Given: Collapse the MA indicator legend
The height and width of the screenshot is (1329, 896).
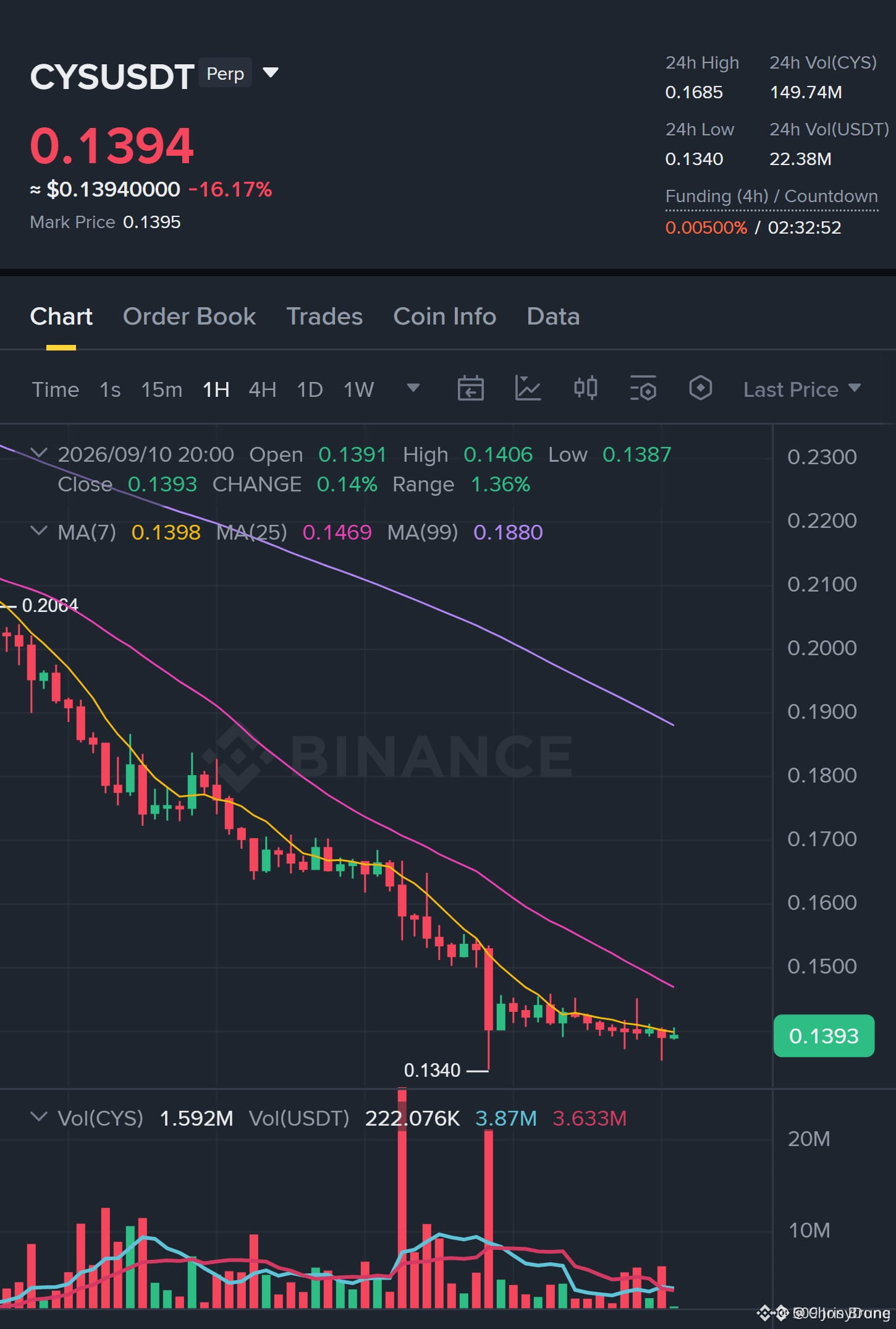Looking at the screenshot, I should tap(39, 531).
